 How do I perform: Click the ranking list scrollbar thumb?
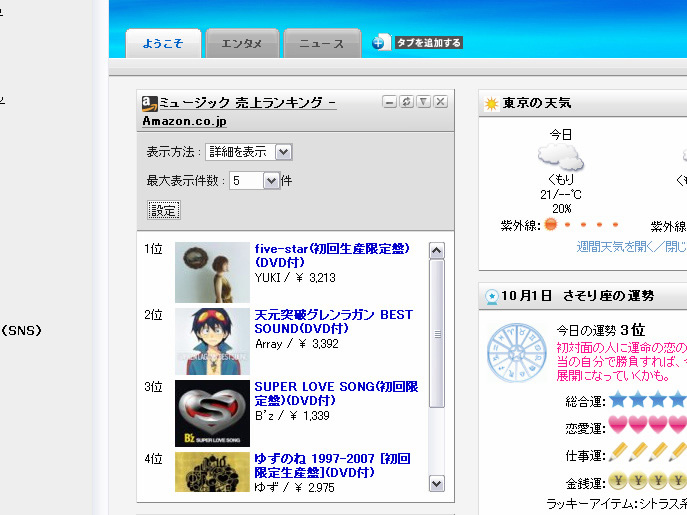pyautogui.click(x=436, y=334)
